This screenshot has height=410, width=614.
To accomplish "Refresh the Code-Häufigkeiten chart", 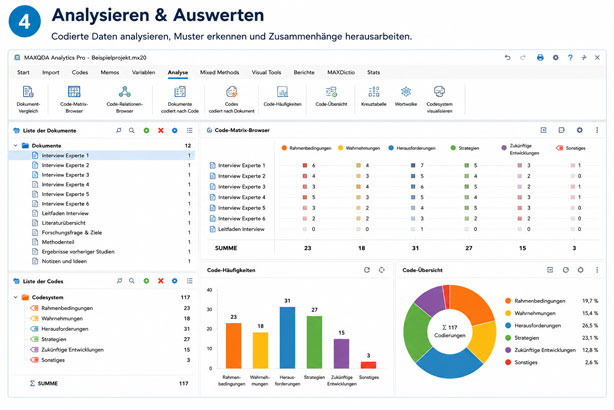I will click(x=367, y=270).
